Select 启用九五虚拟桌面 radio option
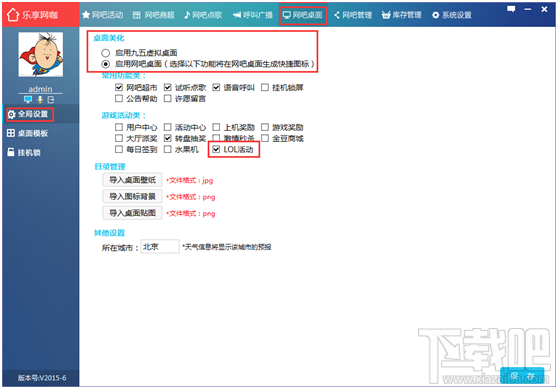 point(105,53)
